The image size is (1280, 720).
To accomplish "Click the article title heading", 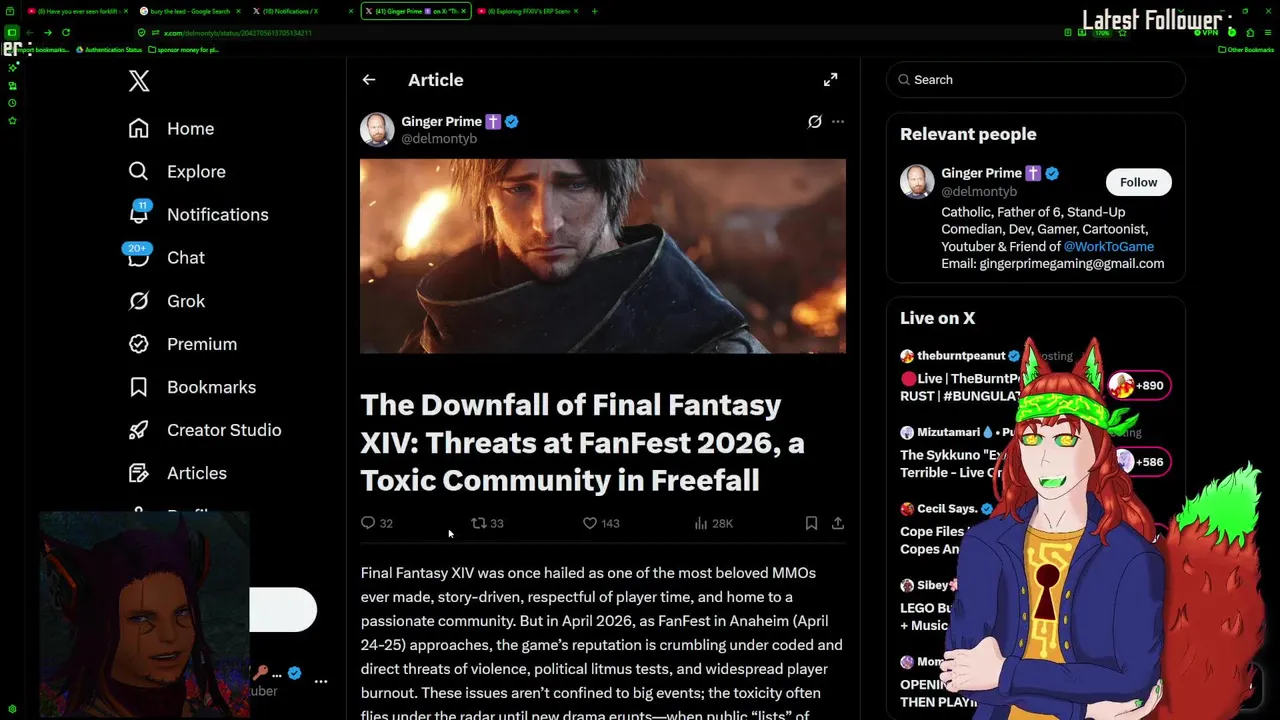I will click(x=583, y=443).
